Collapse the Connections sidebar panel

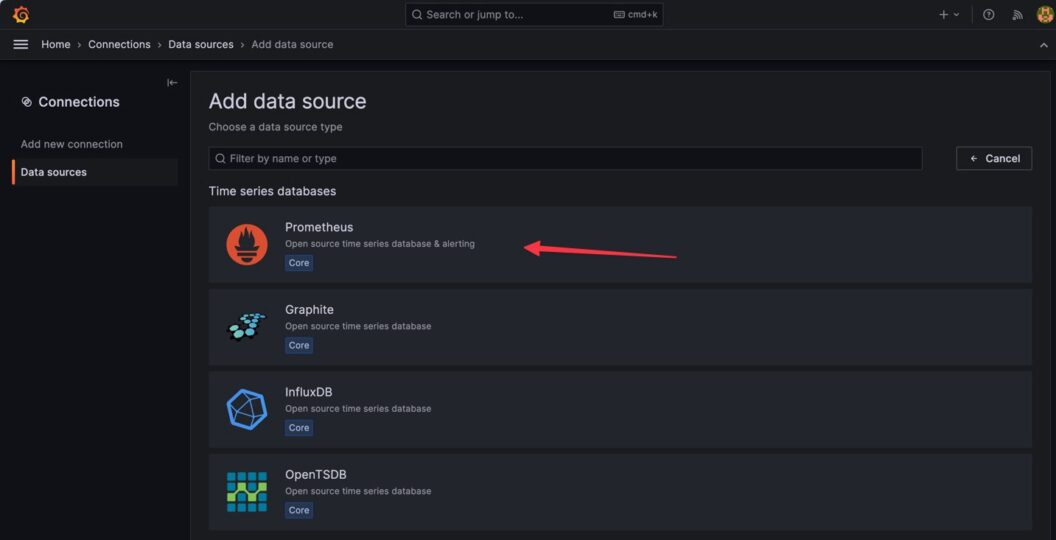tap(172, 83)
